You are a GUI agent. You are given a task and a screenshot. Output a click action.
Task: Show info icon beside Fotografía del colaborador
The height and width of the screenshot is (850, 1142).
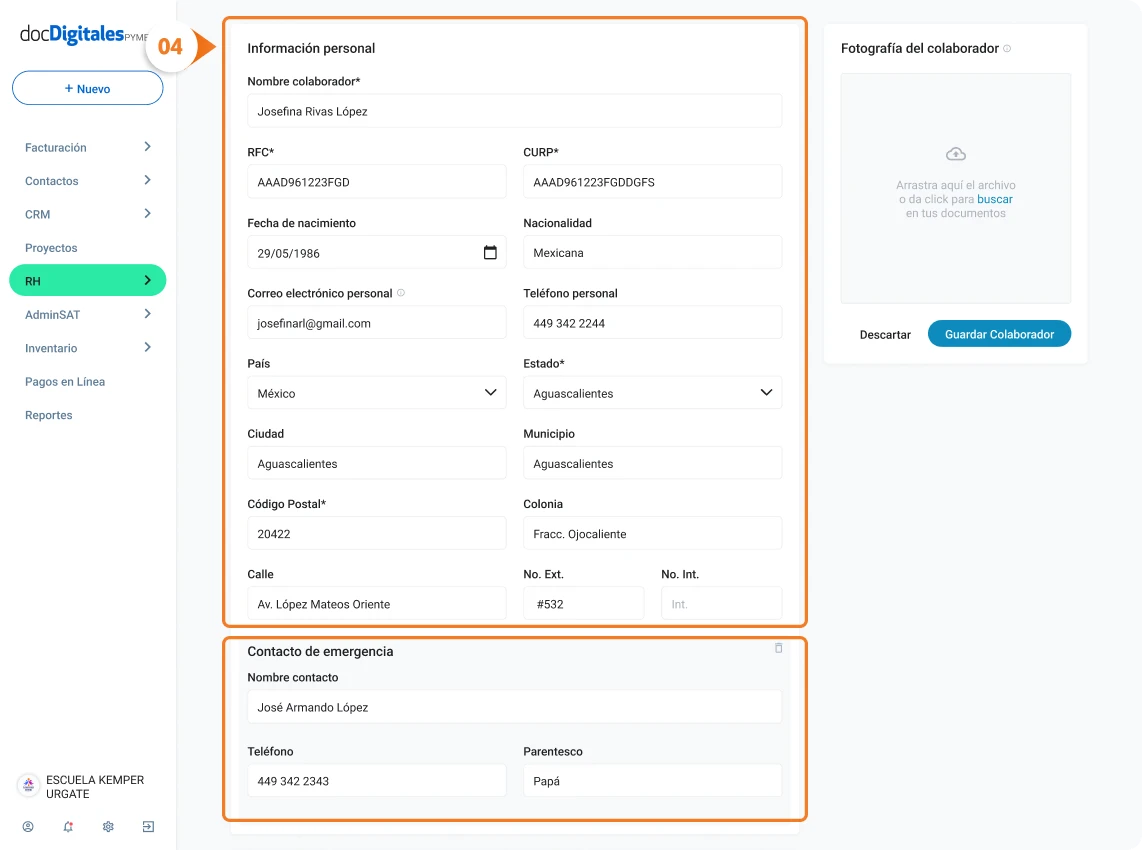click(1007, 49)
